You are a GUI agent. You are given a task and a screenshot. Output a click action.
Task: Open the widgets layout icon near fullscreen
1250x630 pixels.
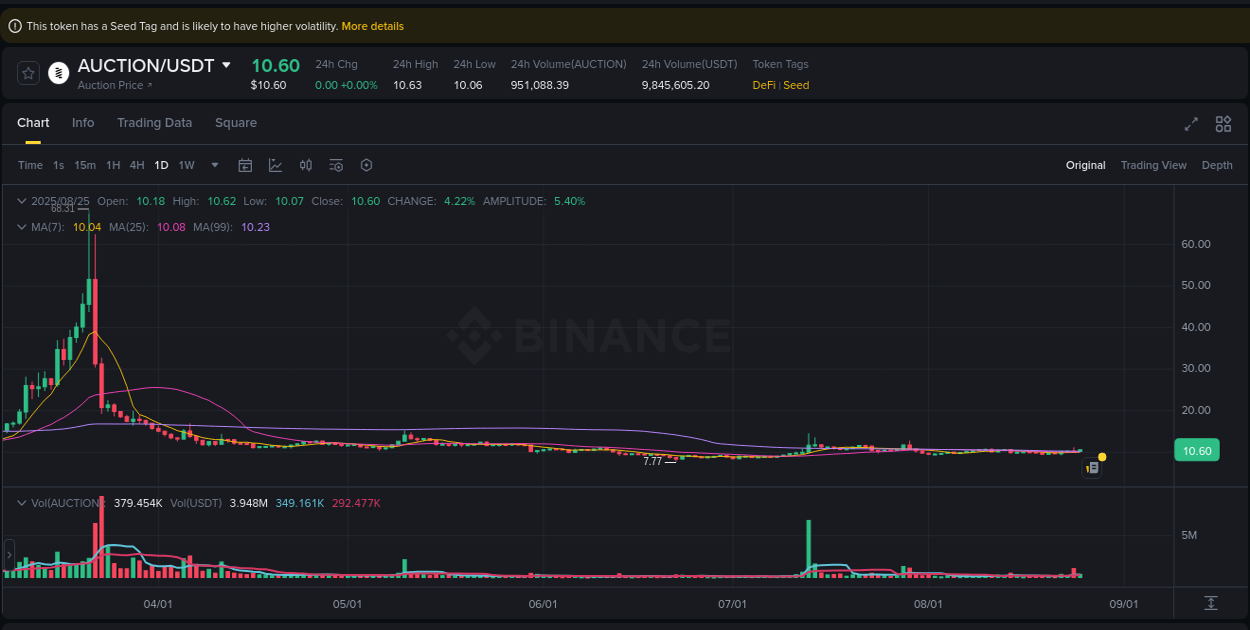coord(1223,124)
